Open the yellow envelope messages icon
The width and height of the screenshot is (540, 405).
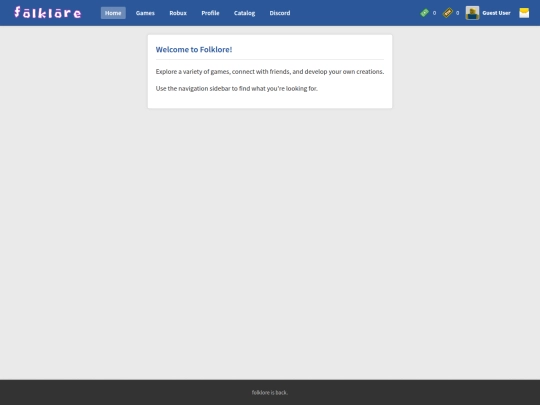coord(524,13)
